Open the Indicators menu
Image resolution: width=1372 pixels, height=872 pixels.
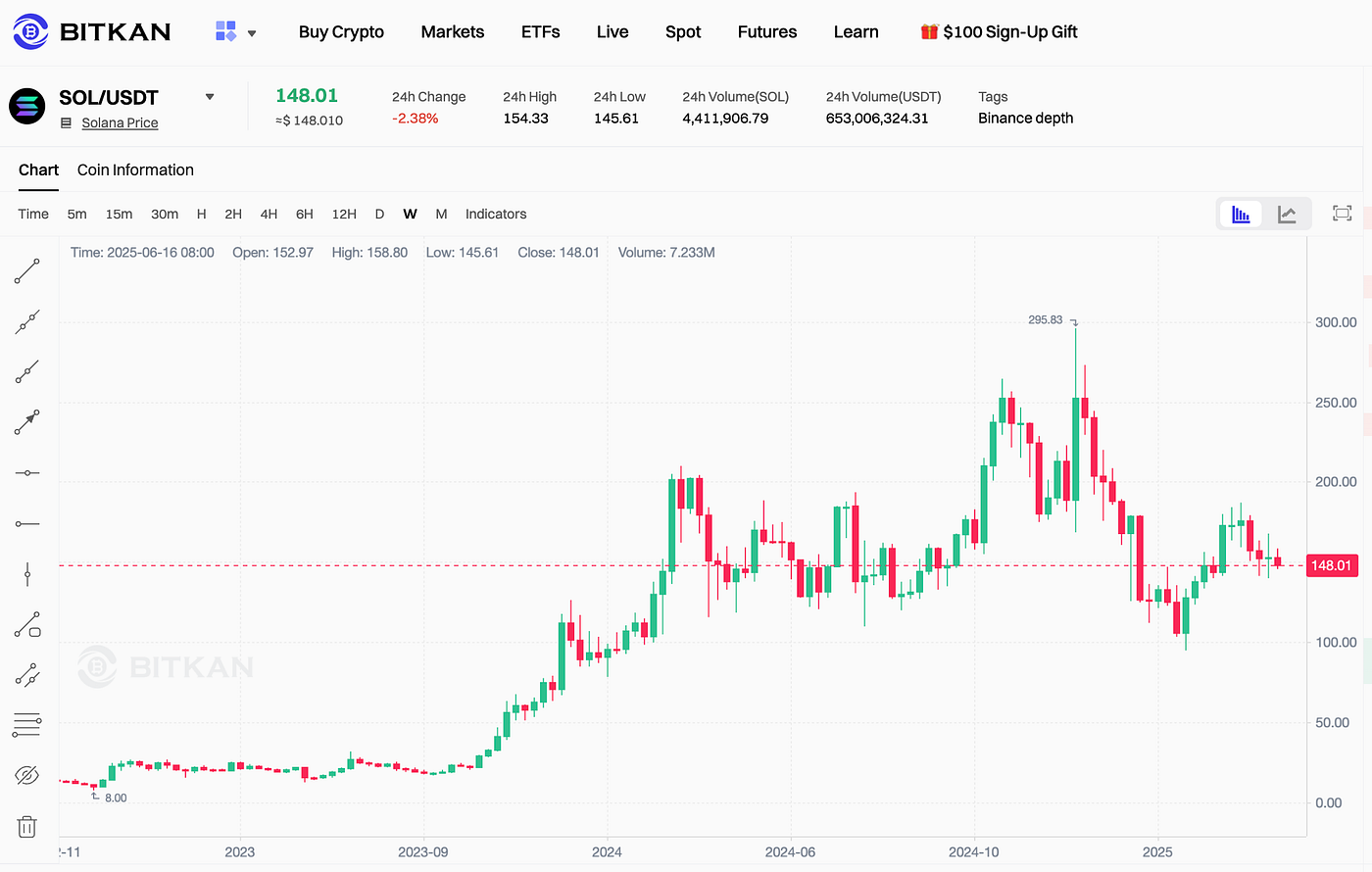496,214
